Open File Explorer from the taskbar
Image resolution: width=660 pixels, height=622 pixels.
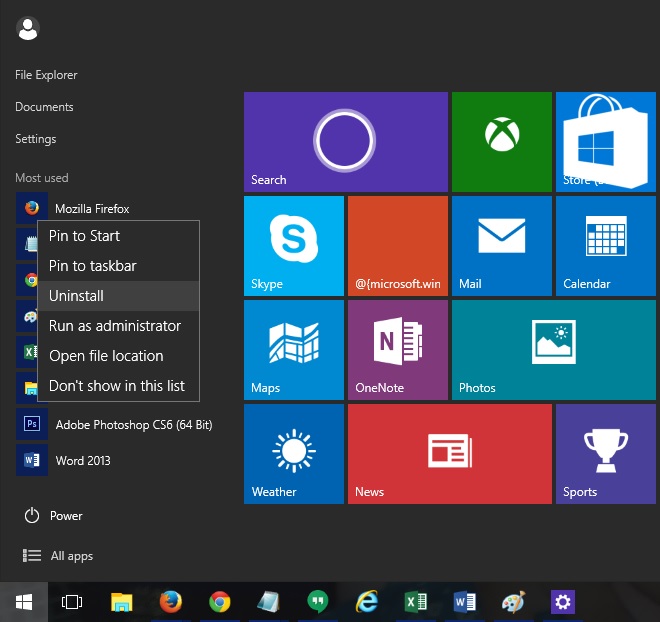point(122,602)
